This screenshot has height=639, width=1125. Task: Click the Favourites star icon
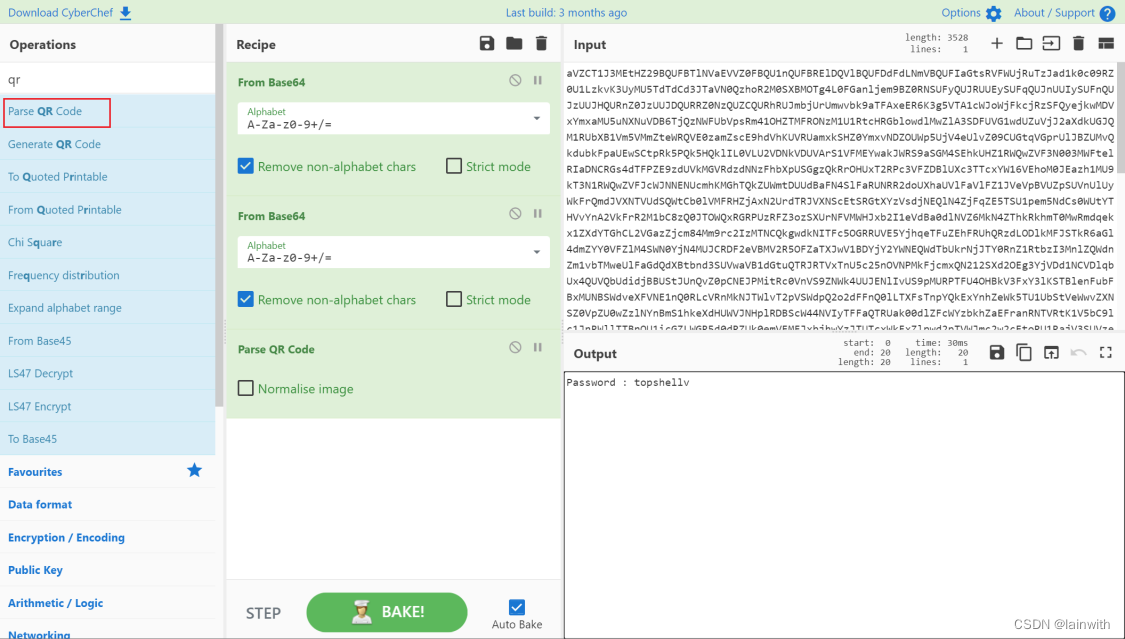coord(194,470)
